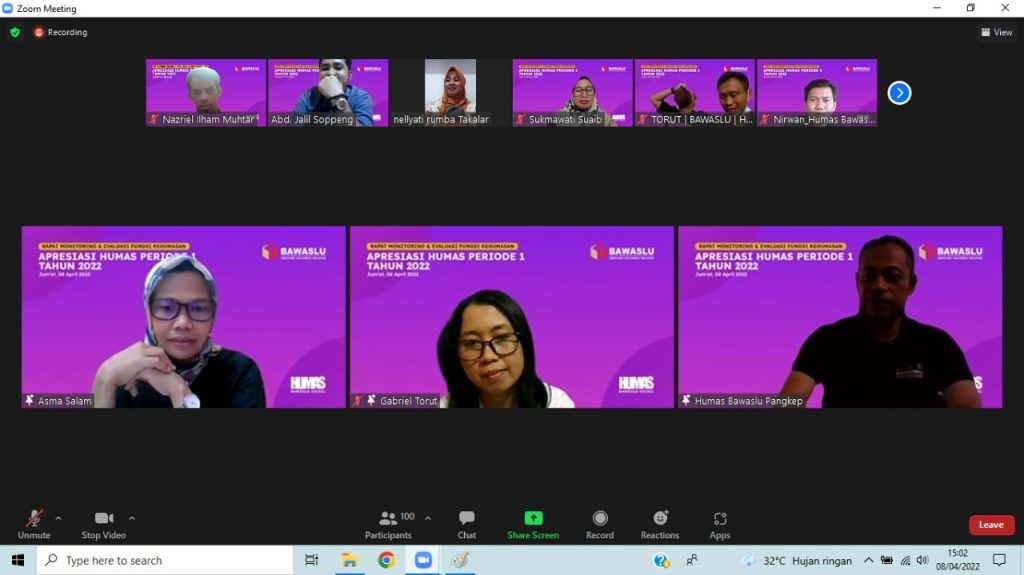Screen dimensions: 1024x575
Task: Click muted mic icon on Sukmawati Suaib
Action: (520, 119)
